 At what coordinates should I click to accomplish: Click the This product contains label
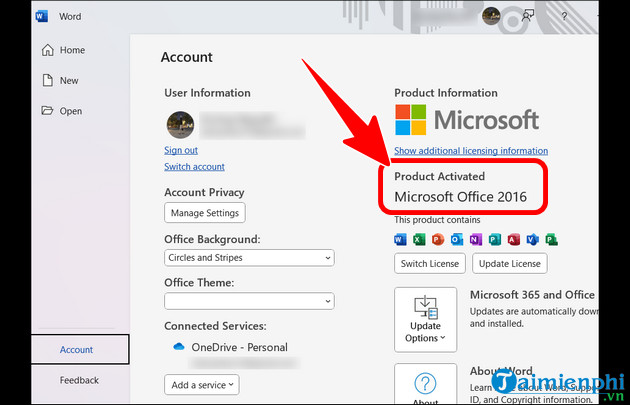pyautogui.click(x=437, y=220)
